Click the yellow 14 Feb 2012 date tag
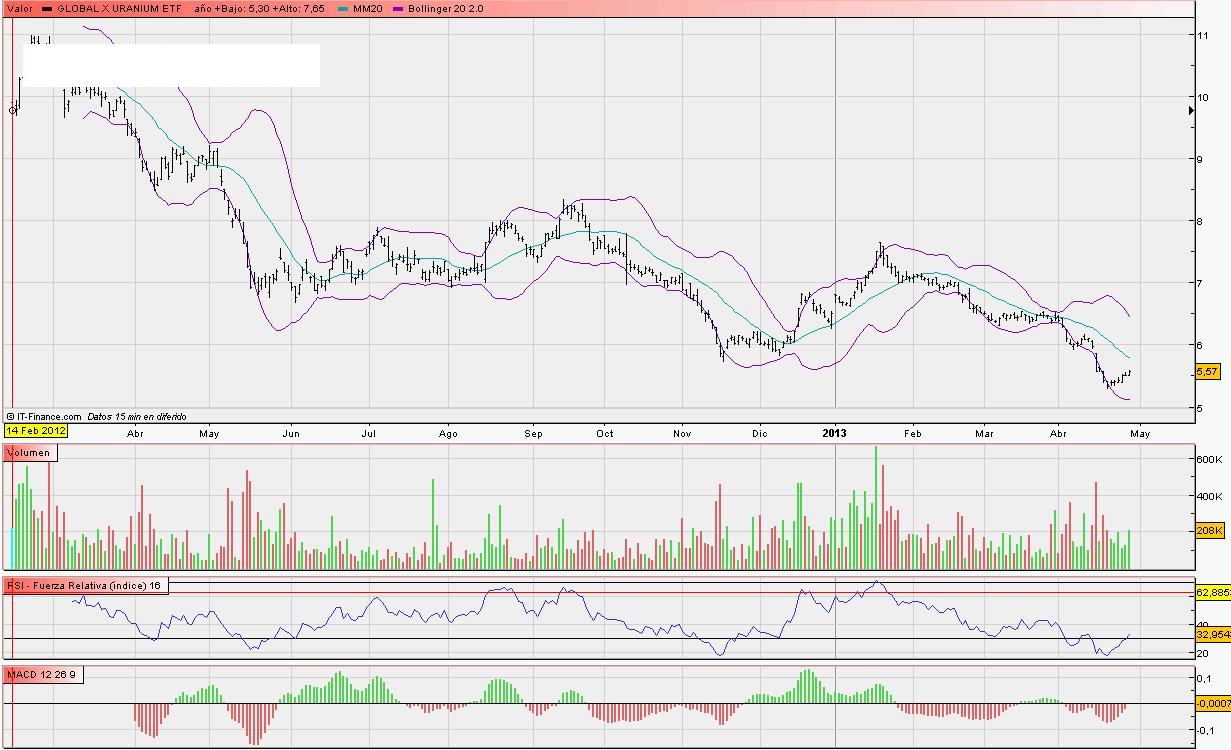 [36, 431]
